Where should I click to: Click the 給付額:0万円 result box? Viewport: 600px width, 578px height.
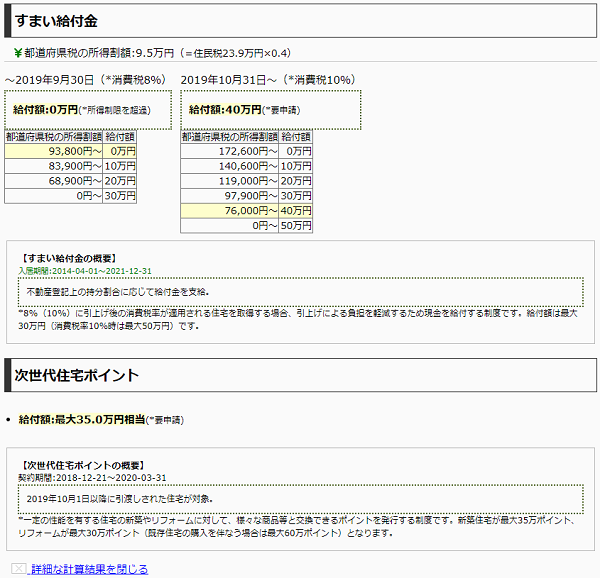88,110
